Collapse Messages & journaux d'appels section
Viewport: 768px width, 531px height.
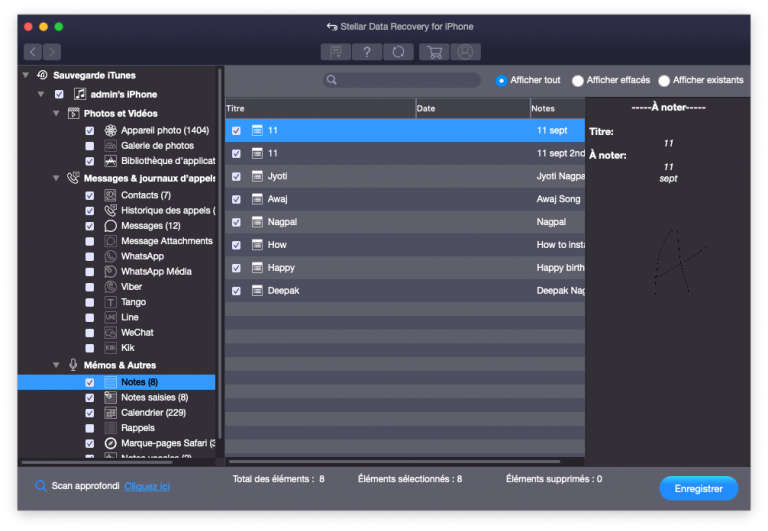pos(56,178)
